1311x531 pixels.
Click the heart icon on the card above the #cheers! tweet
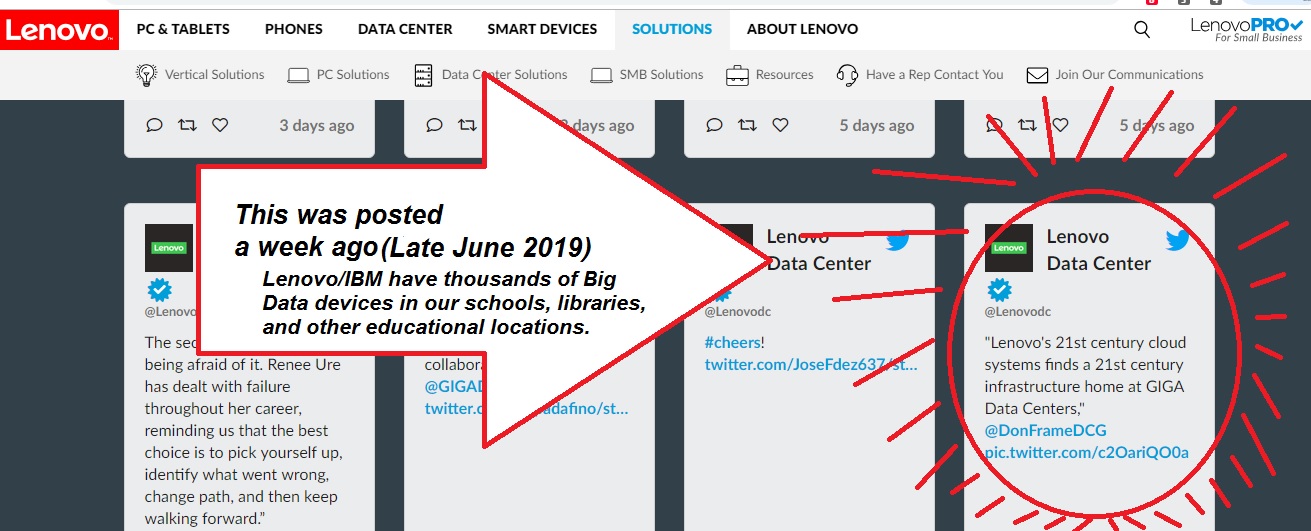[780, 125]
